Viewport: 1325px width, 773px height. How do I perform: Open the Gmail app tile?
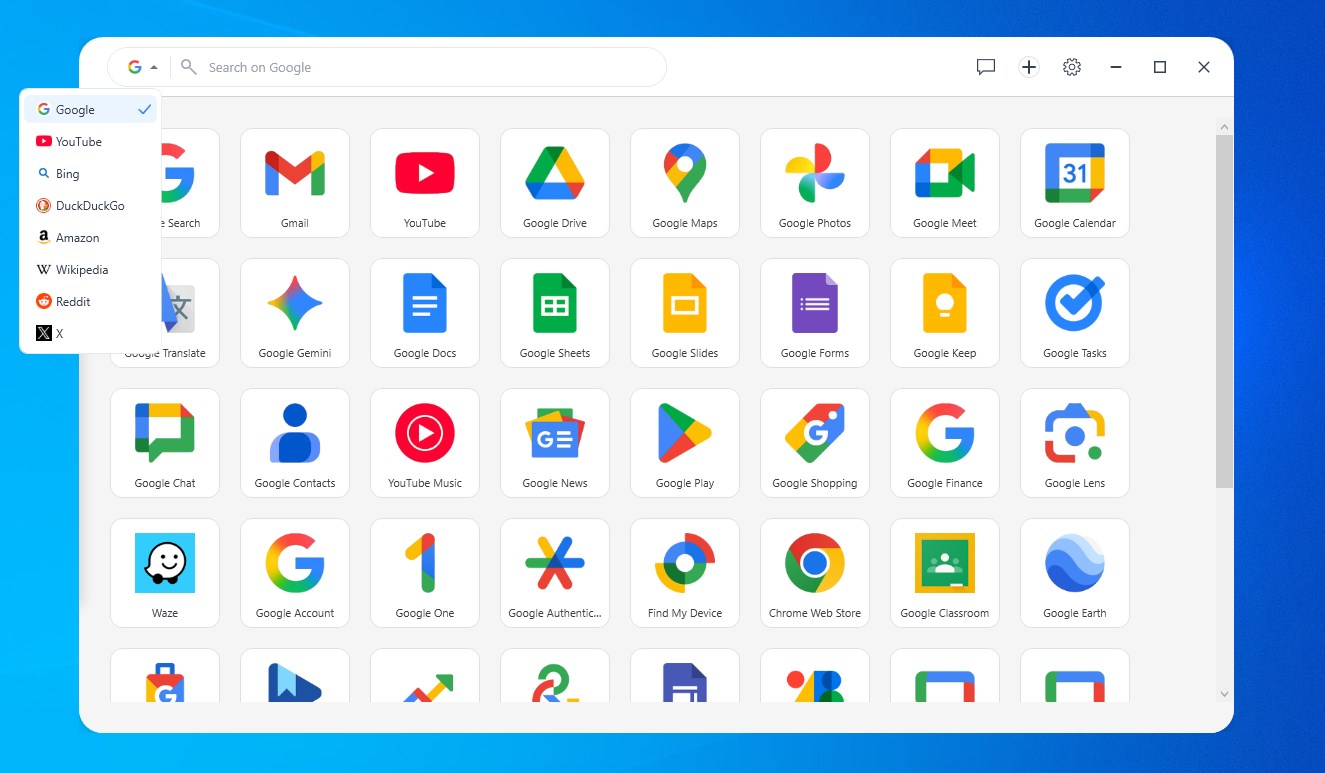pos(295,183)
